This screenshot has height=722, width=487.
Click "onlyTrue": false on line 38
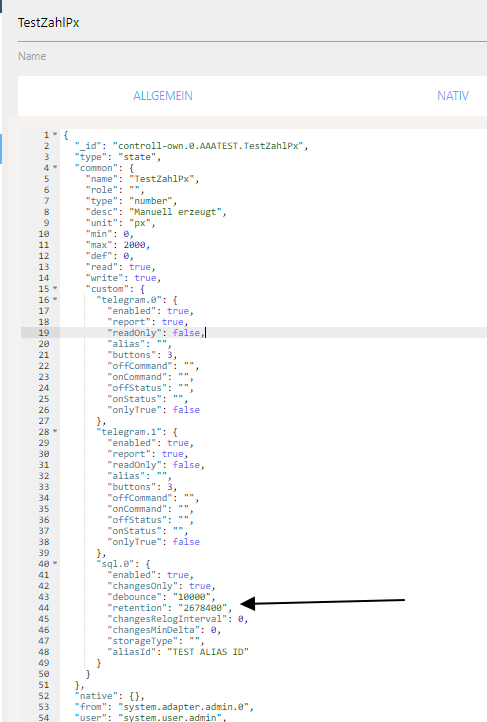click(153, 542)
